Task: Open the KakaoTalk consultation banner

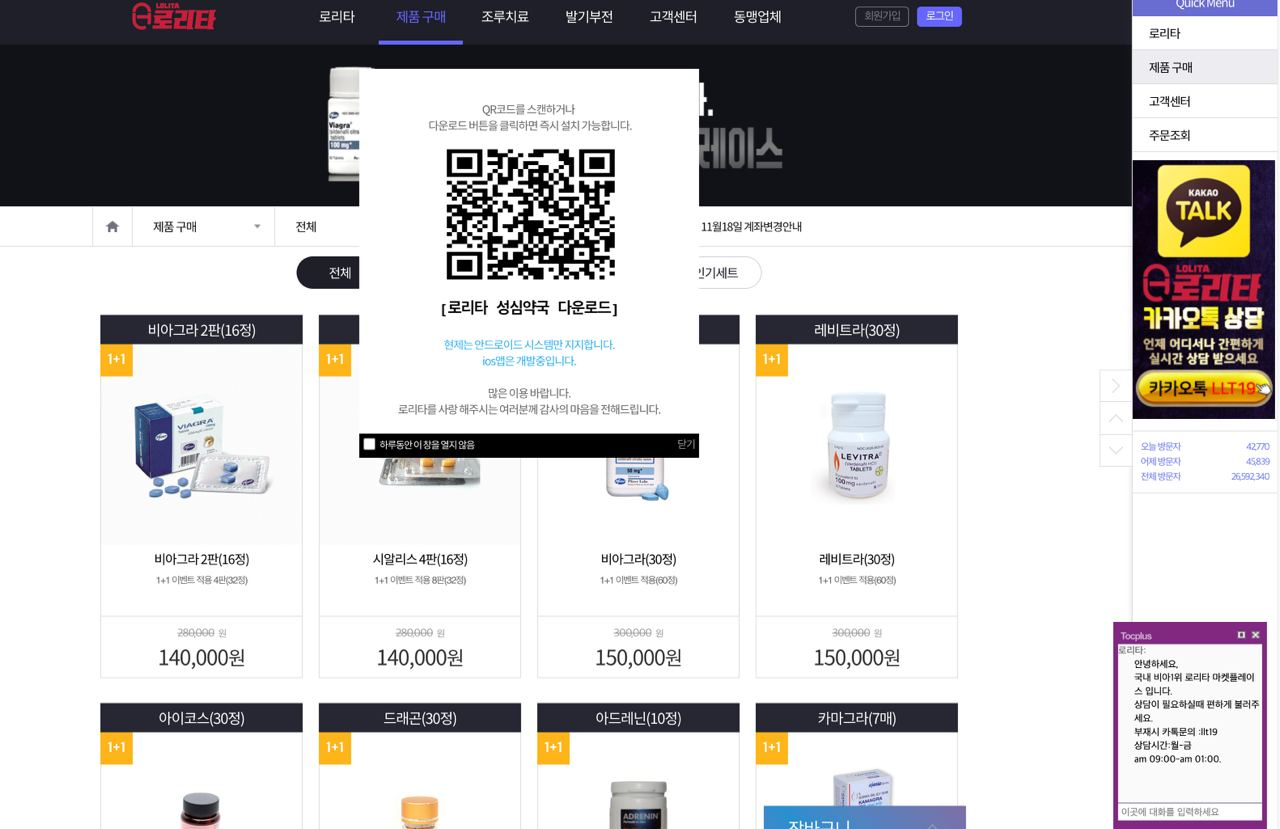Action: point(1203,289)
